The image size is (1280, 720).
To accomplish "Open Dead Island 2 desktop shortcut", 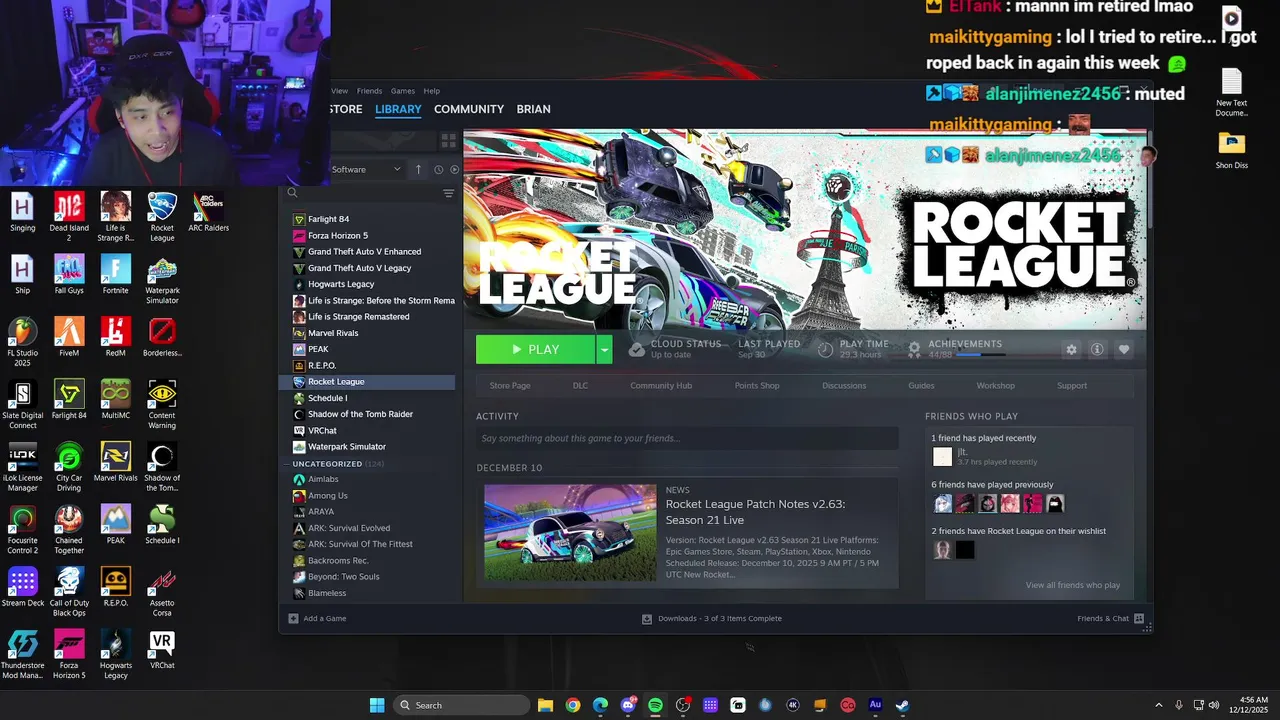I will tap(69, 217).
